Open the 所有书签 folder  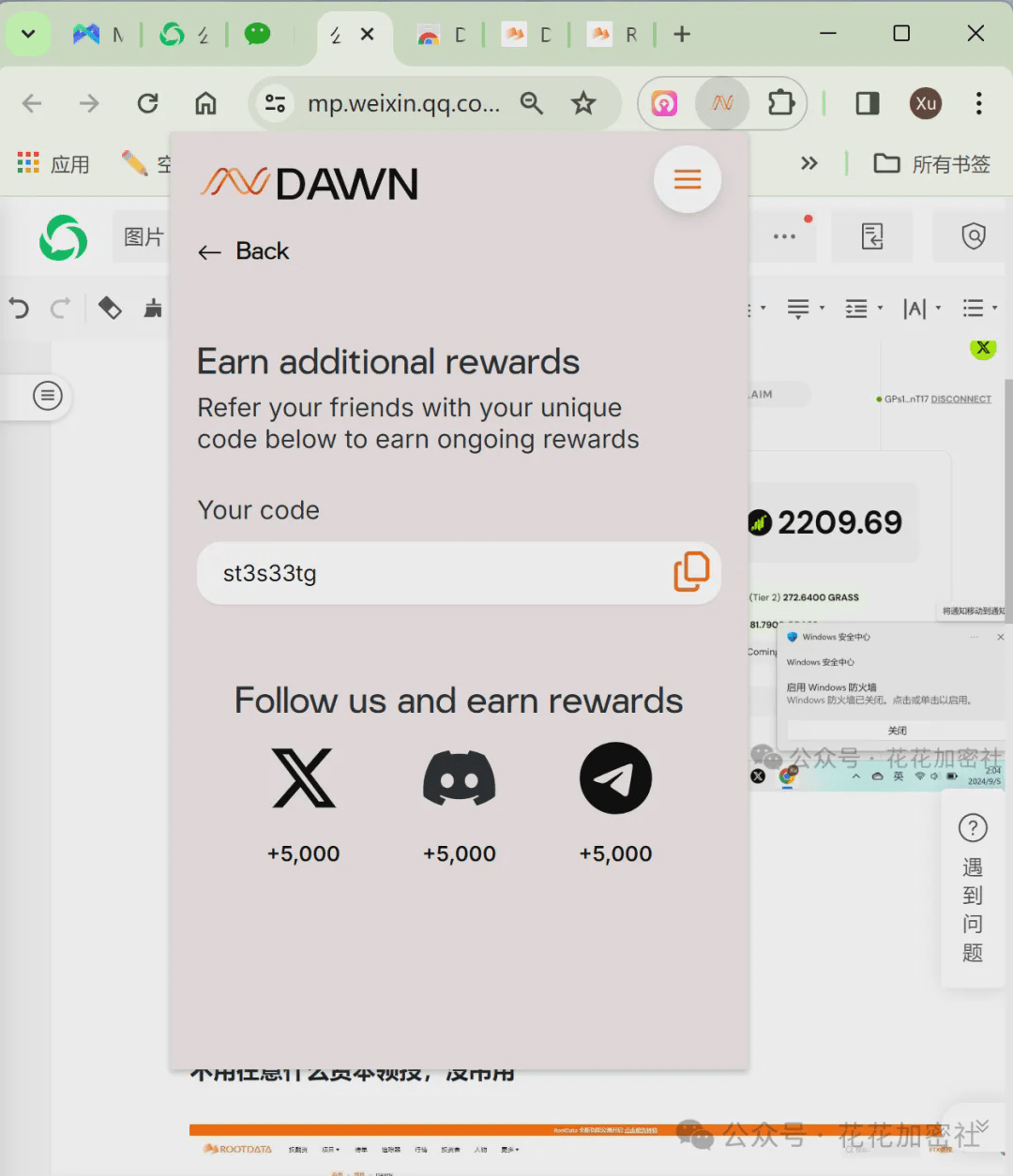932,164
